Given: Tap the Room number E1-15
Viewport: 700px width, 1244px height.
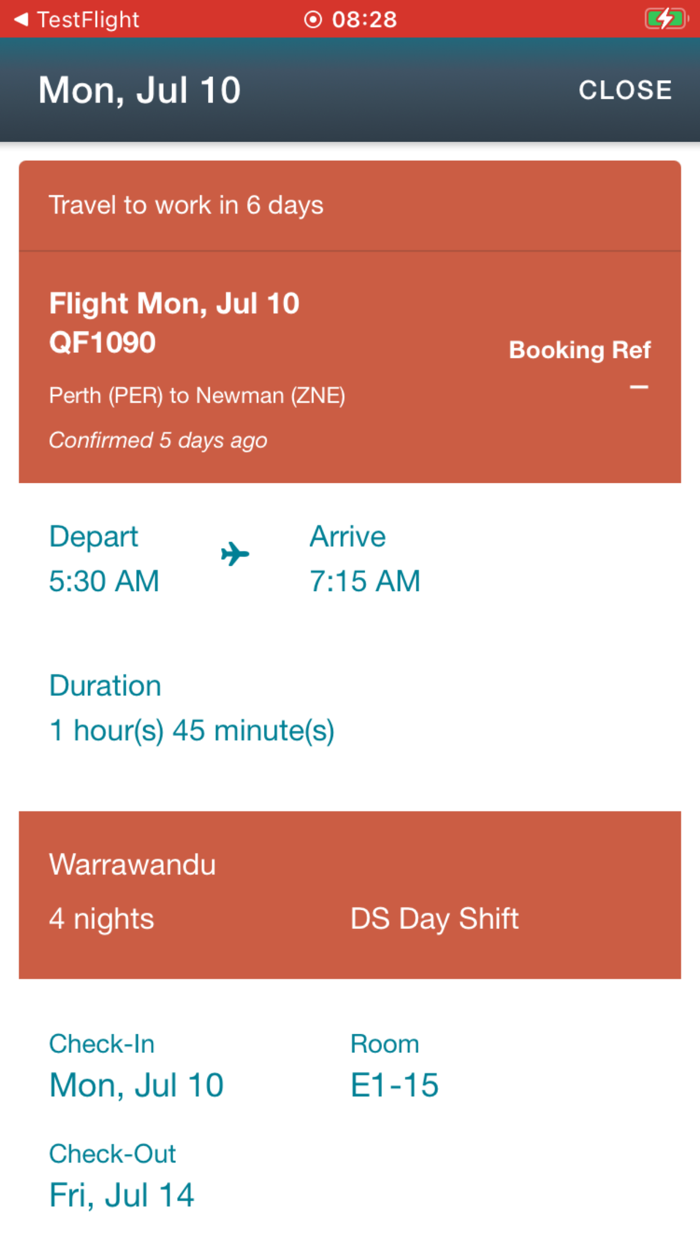Looking at the screenshot, I should [x=394, y=1085].
